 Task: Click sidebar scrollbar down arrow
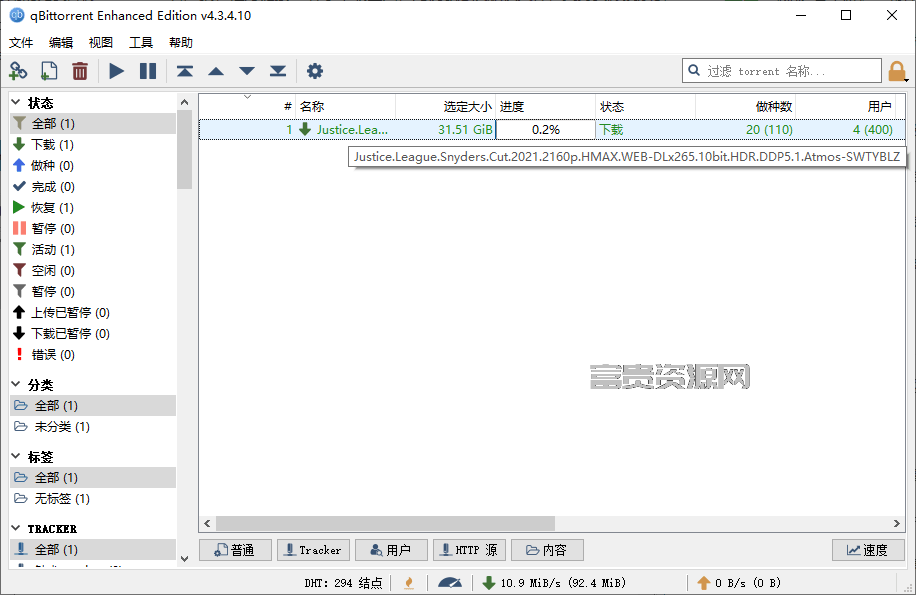[185, 559]
